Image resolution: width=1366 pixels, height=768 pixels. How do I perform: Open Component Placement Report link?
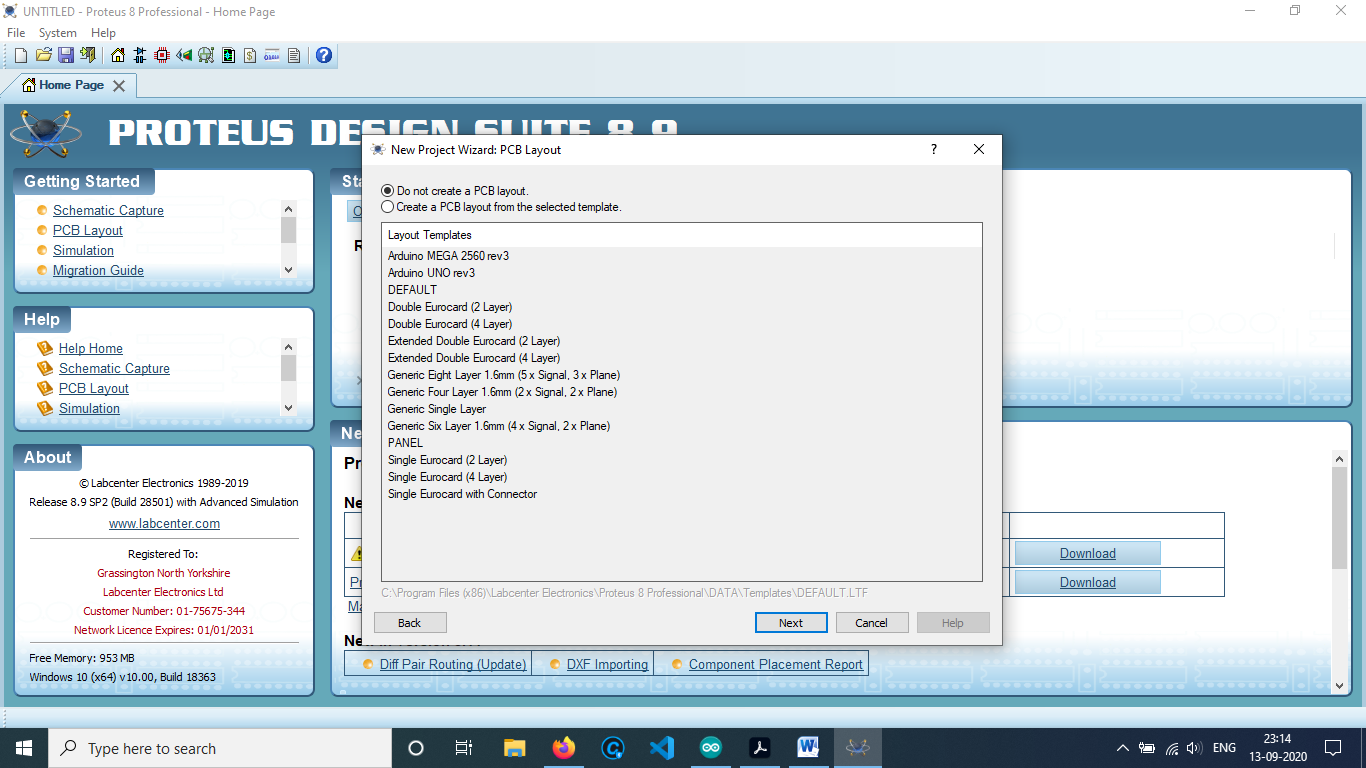point(776,664)
